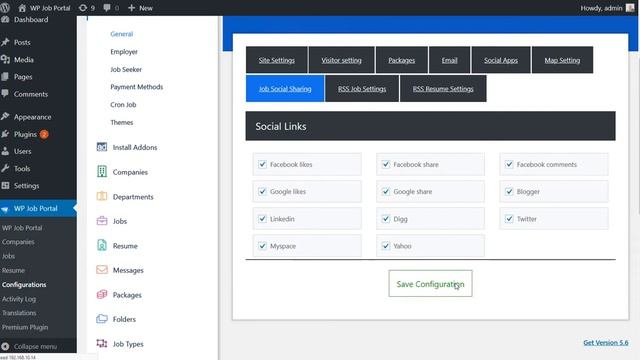Toggle the Linkedin checkbox
Image resolution: width=640 pixels, height=360 pixels.
(262, 219)
